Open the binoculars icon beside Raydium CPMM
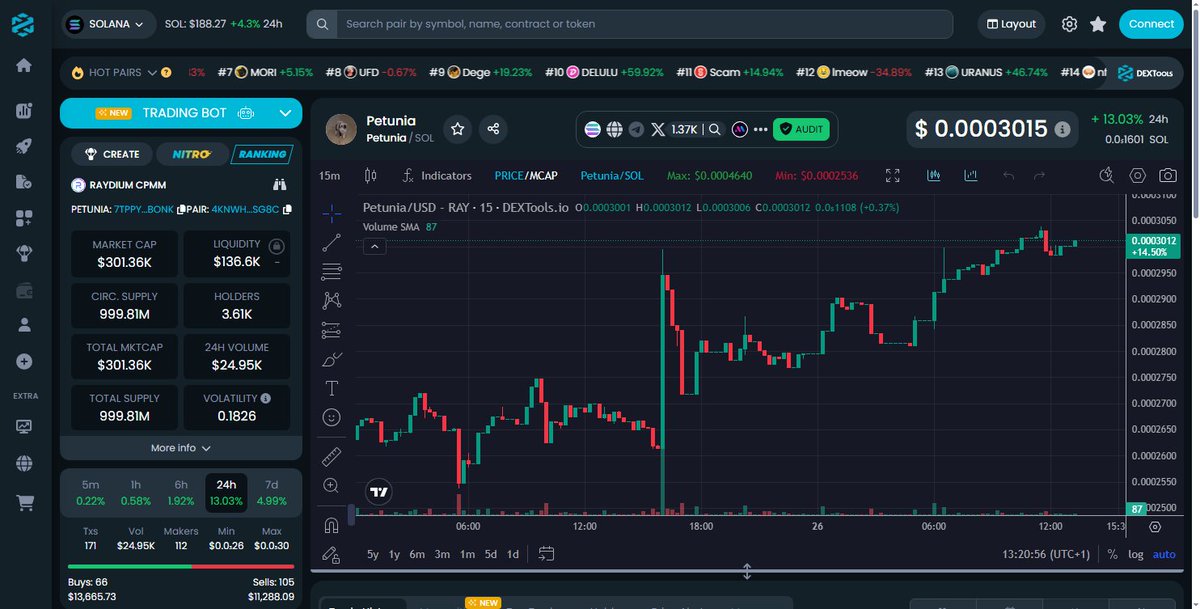This screenshot has width=1200, height=609. (x=281, y=185)
